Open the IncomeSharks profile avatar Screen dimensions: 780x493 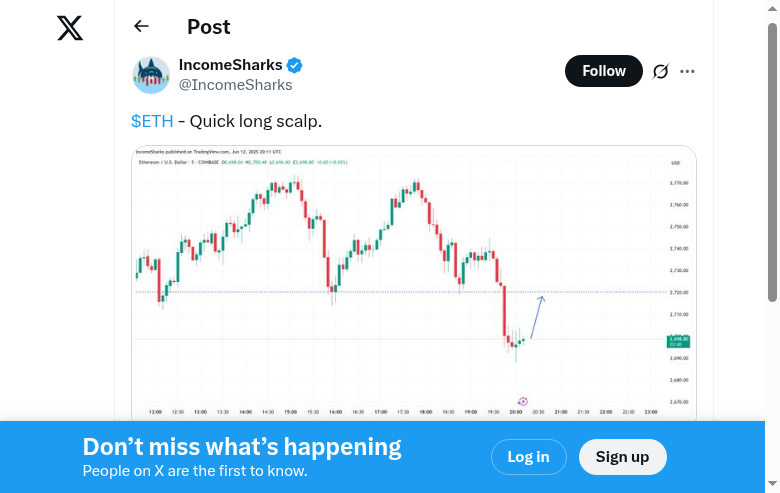pyautogui.click(x=151, y=75)
